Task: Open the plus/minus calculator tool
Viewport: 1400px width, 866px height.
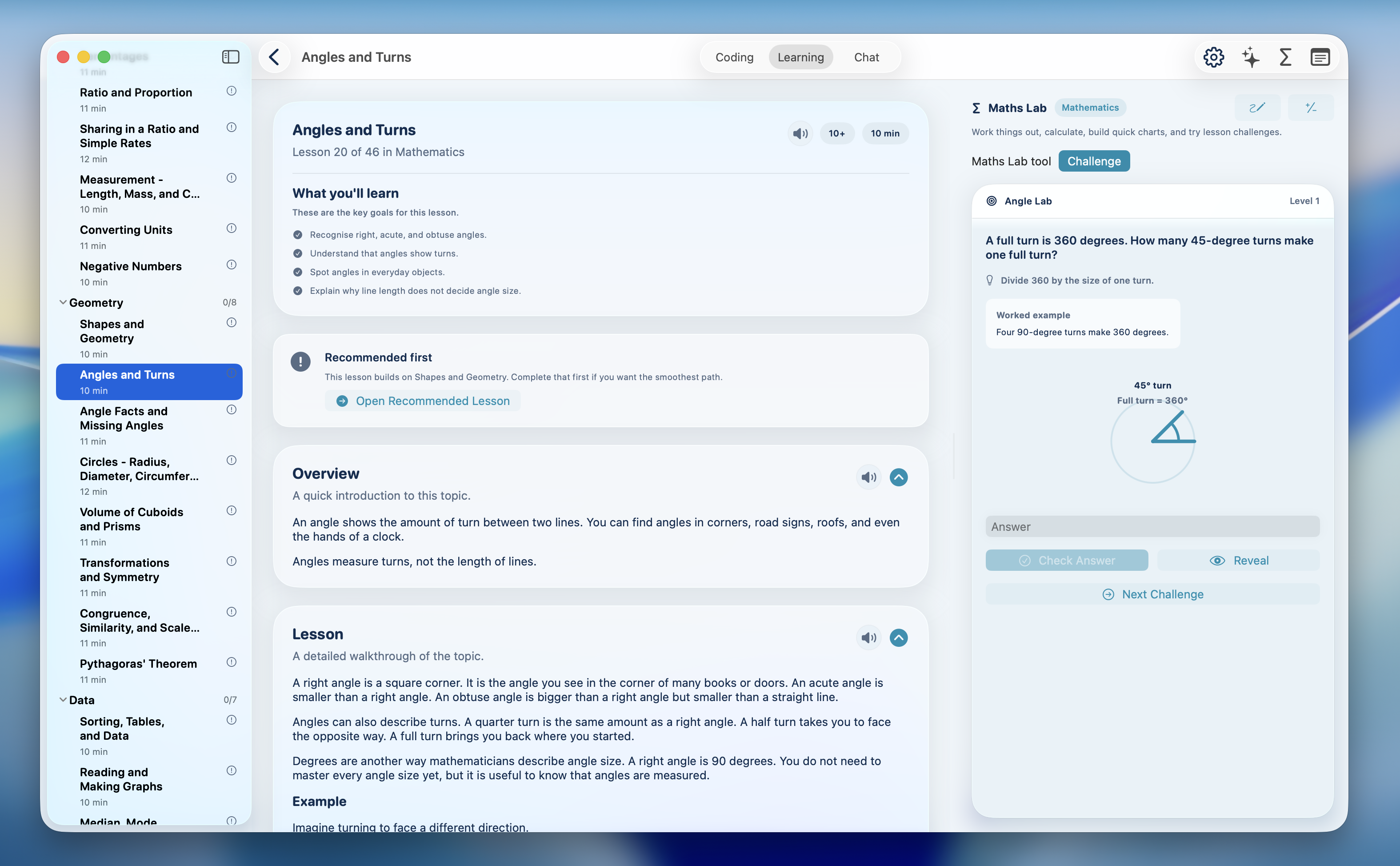Action: click(x=1310, y=108)
